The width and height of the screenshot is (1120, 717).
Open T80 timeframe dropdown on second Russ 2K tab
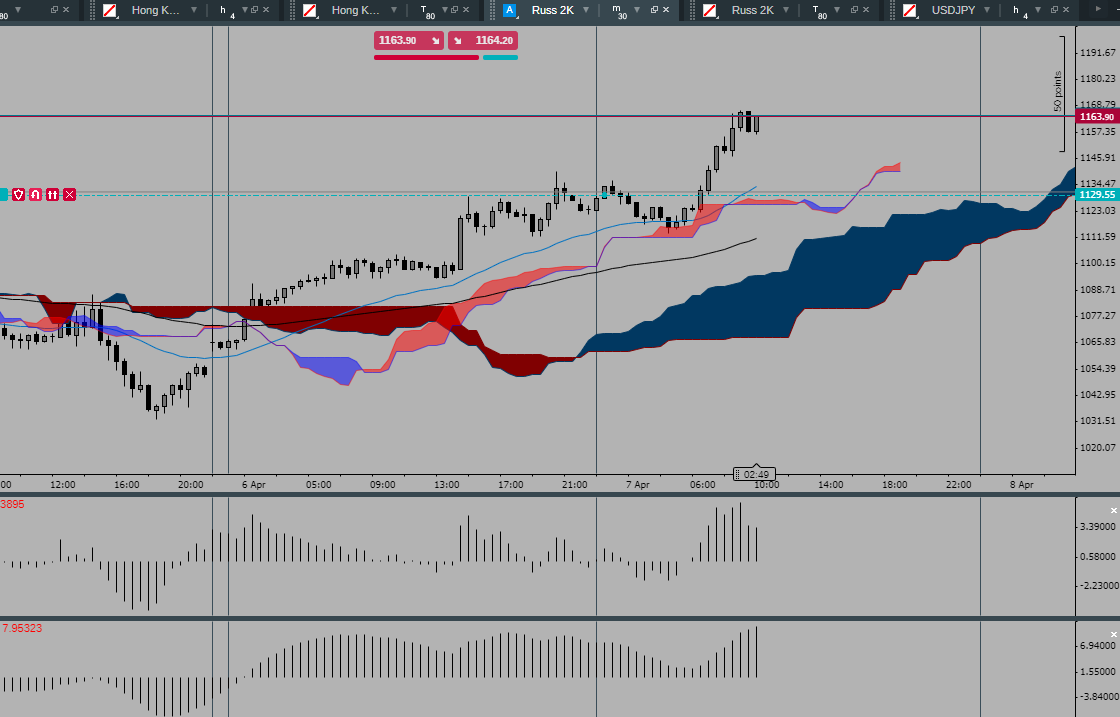pos(837,10)
